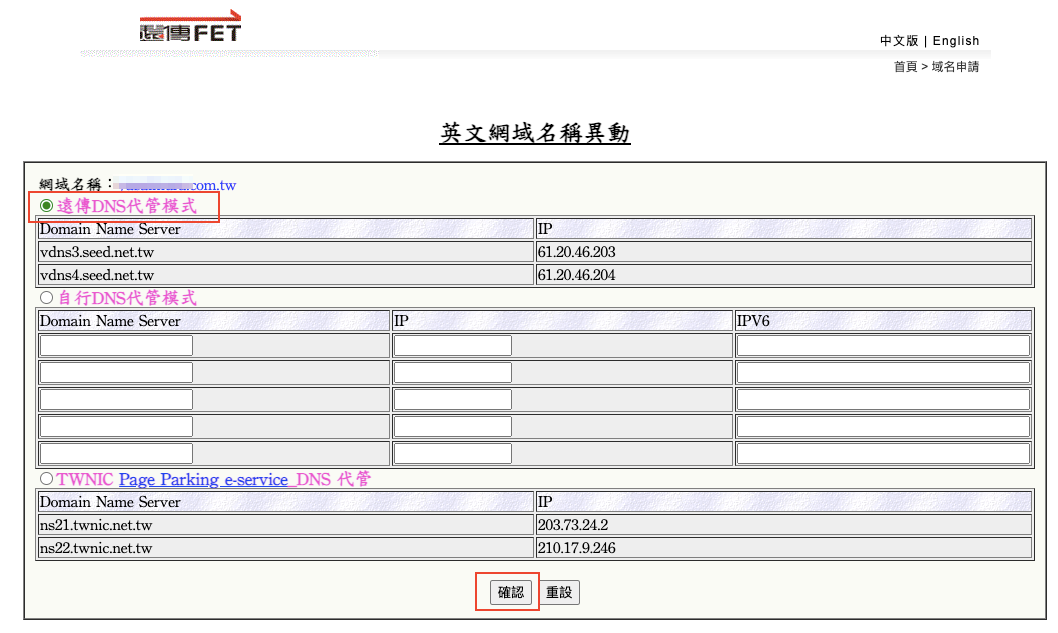
Task: Click the 確認 button
Action: (511, 593)
